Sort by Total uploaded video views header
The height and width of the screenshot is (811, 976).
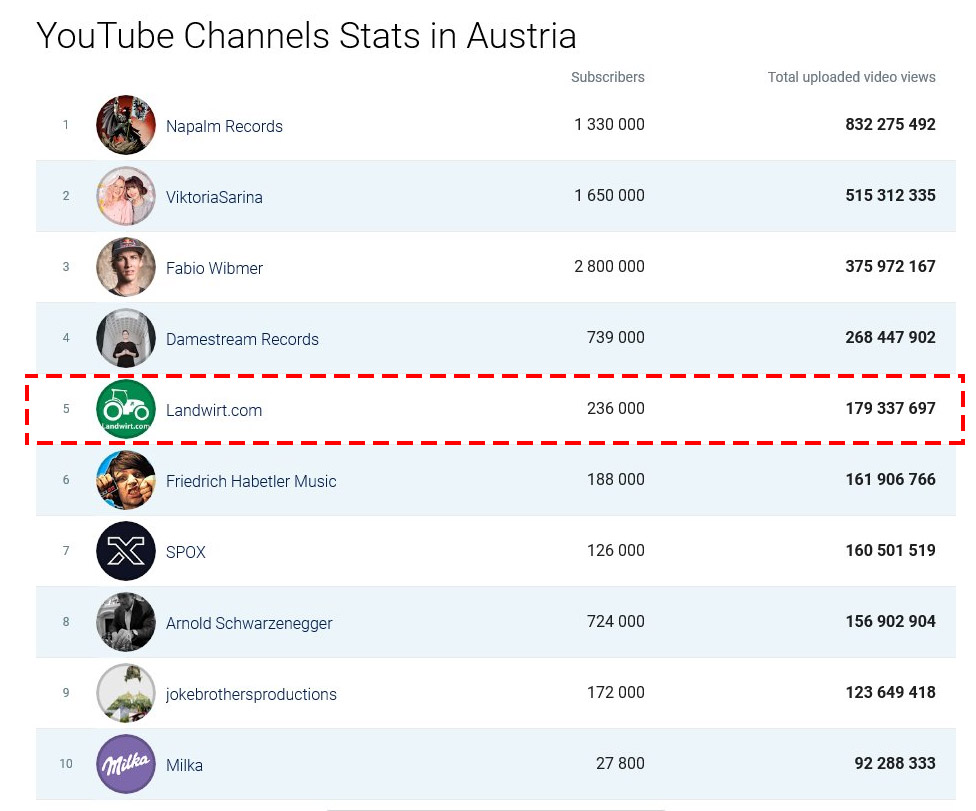coord(851,77)
